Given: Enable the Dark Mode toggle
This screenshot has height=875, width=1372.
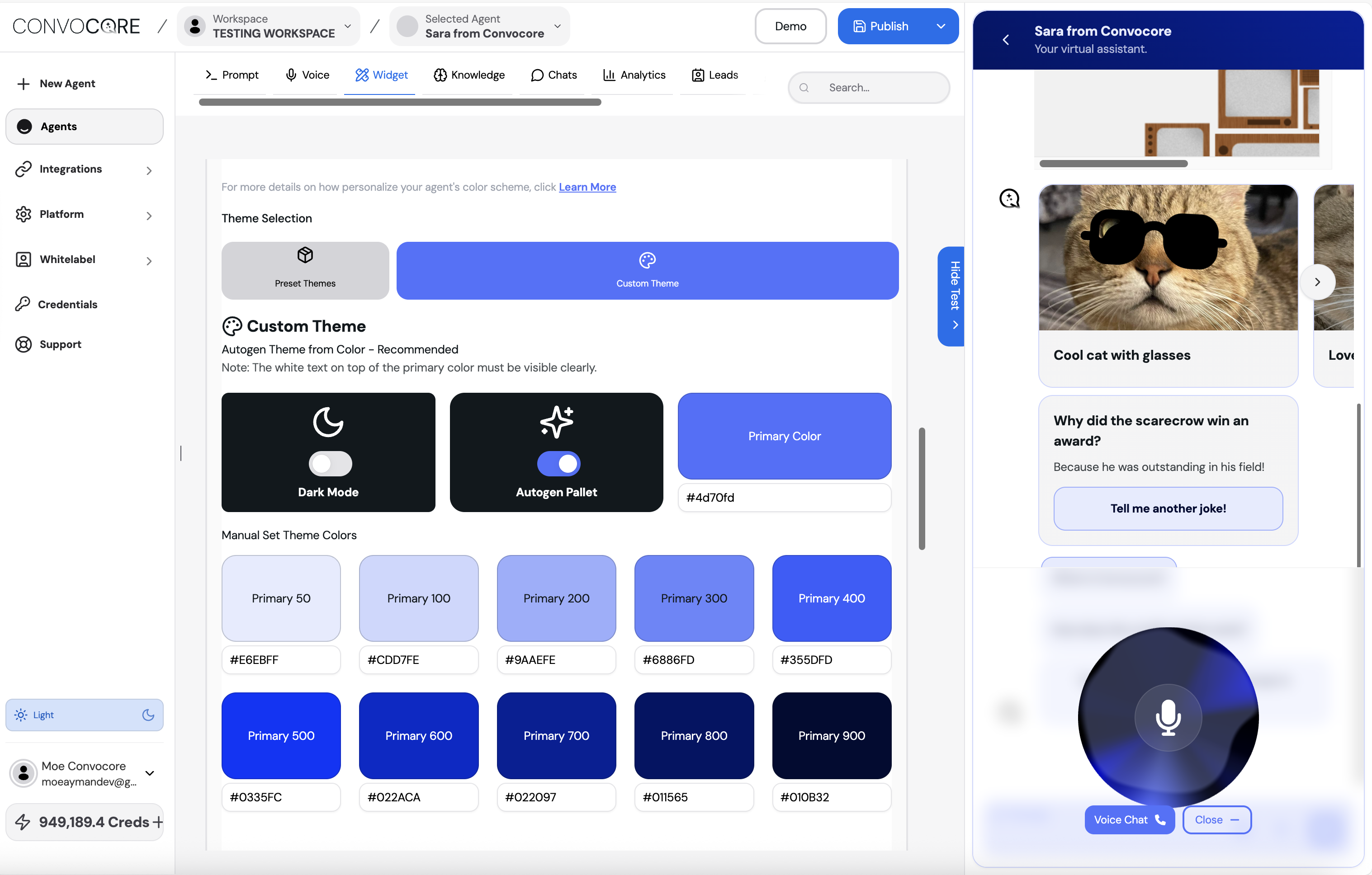Looking at the screenshot, I should point(330,463).
